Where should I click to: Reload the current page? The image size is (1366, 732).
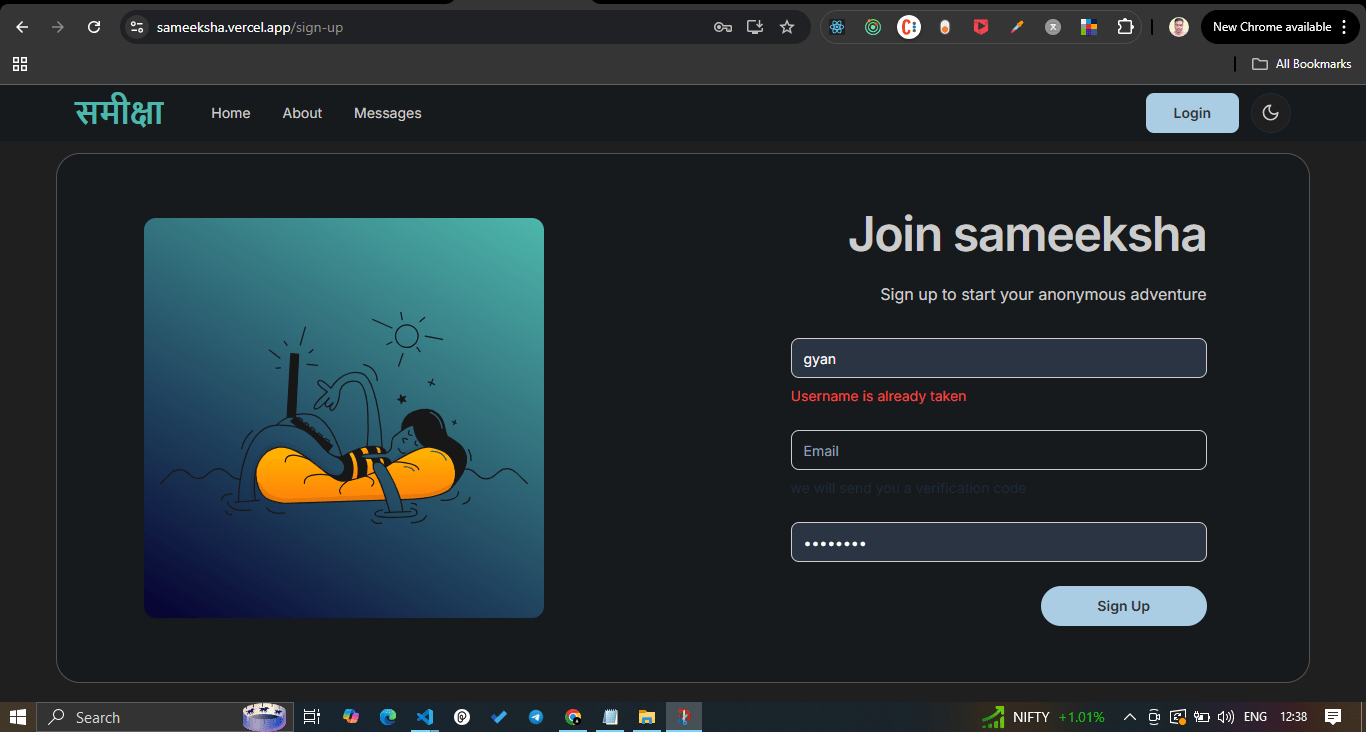[x=94, y=27]
